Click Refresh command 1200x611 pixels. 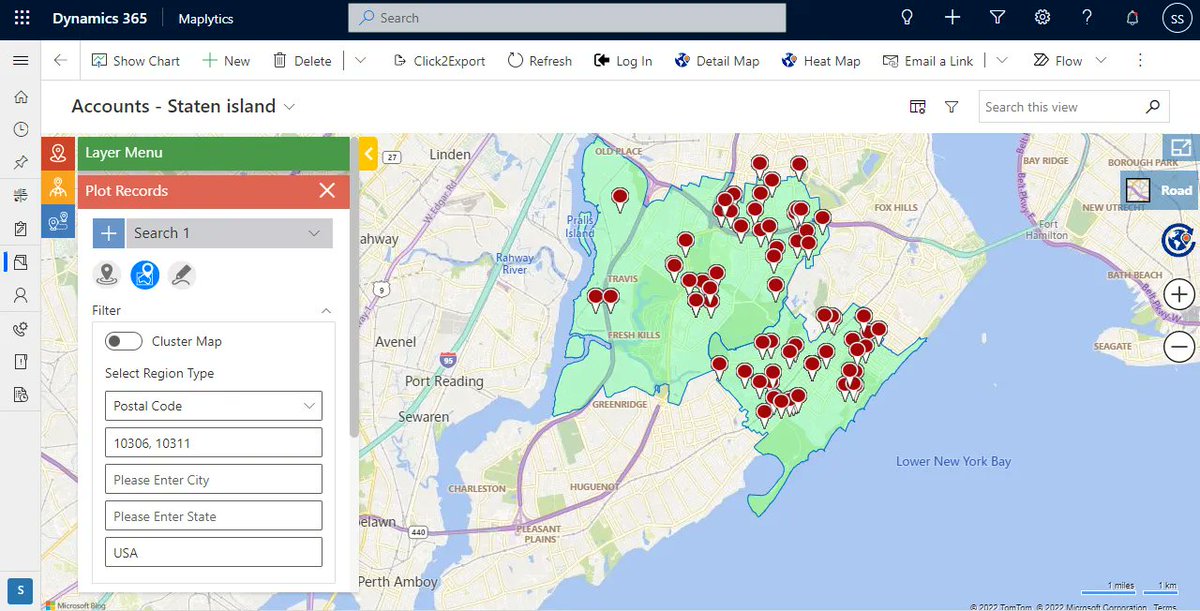point(540,61)
